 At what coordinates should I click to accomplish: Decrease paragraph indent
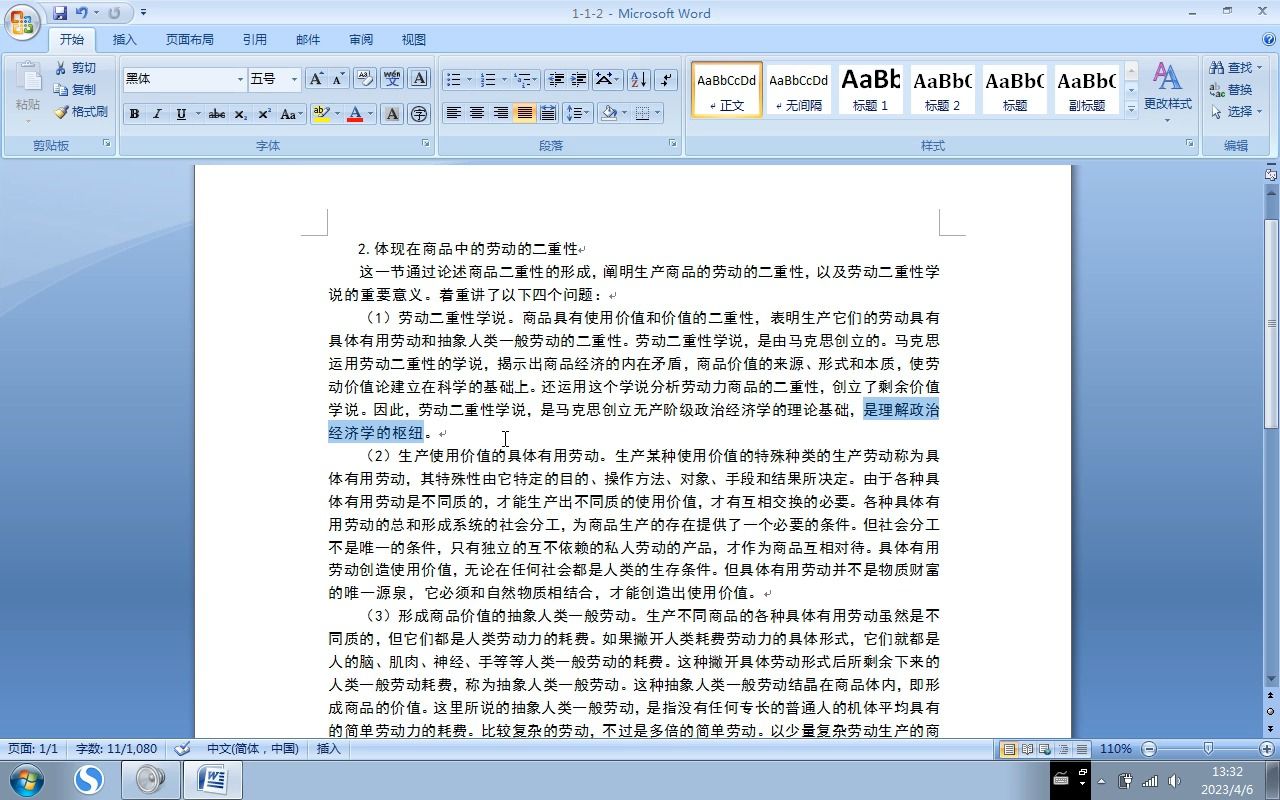556,79
